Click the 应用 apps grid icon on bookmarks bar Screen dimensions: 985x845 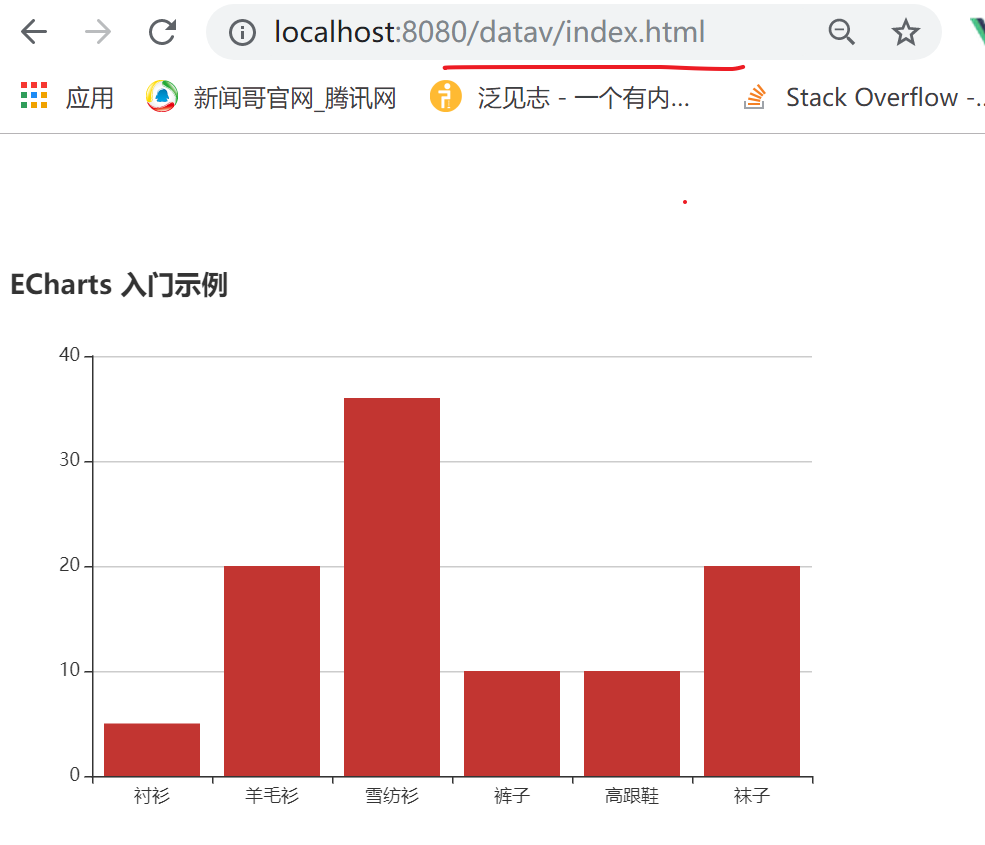coord(32,96)
